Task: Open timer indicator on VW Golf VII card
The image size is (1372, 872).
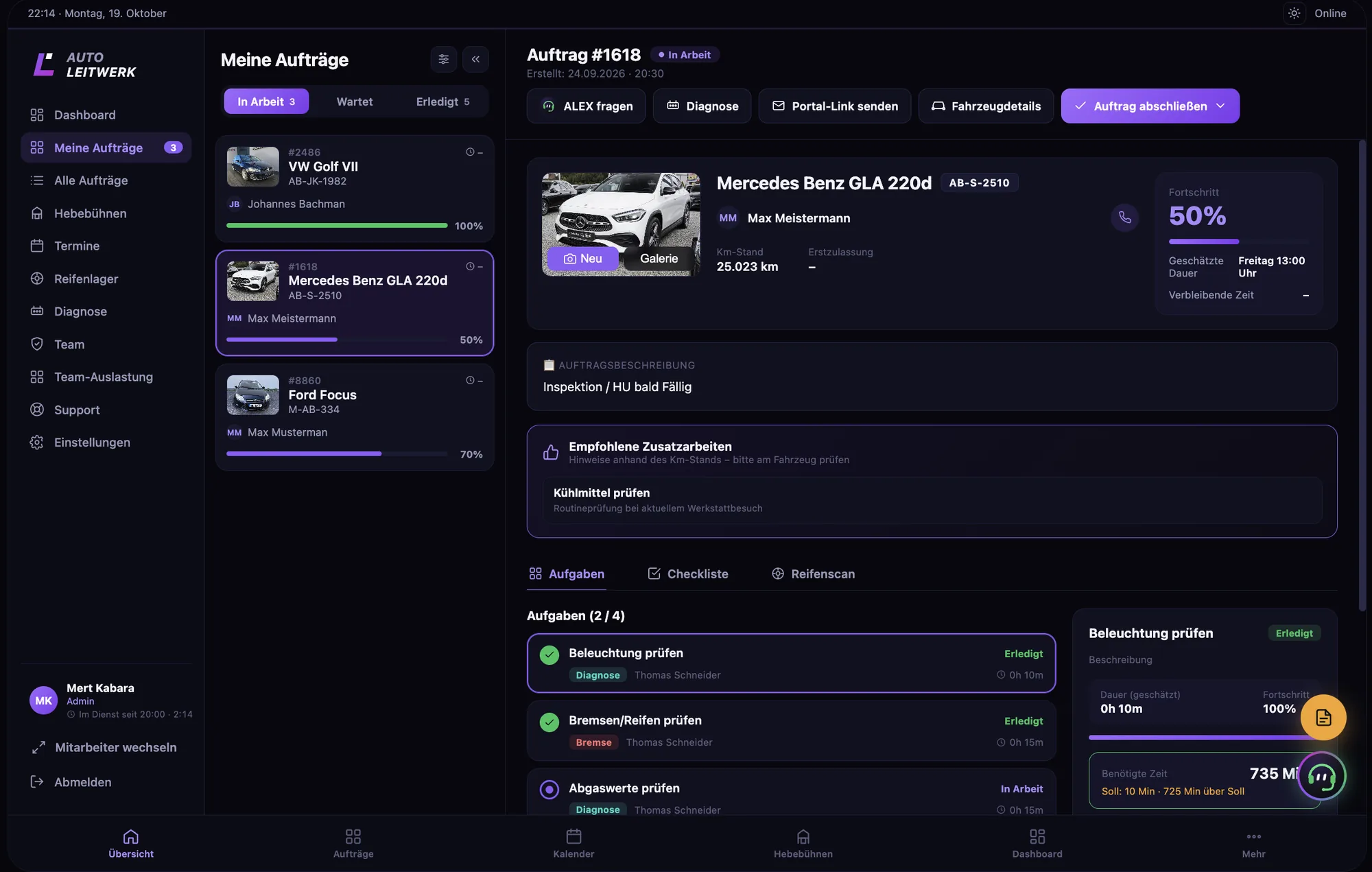Action: click(x=474, y=152)
